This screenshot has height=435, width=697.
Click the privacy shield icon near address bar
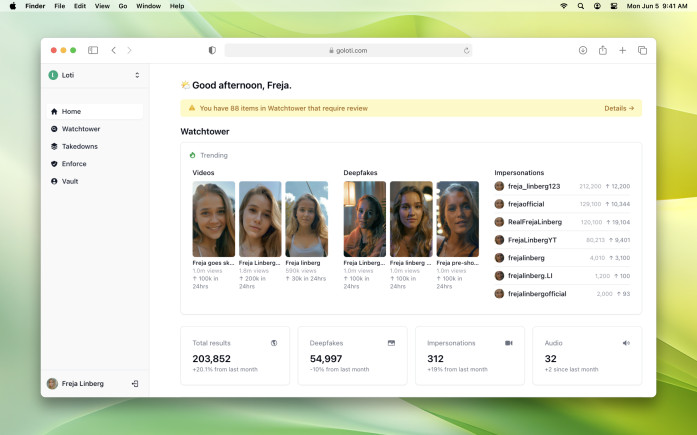[212, 50]
